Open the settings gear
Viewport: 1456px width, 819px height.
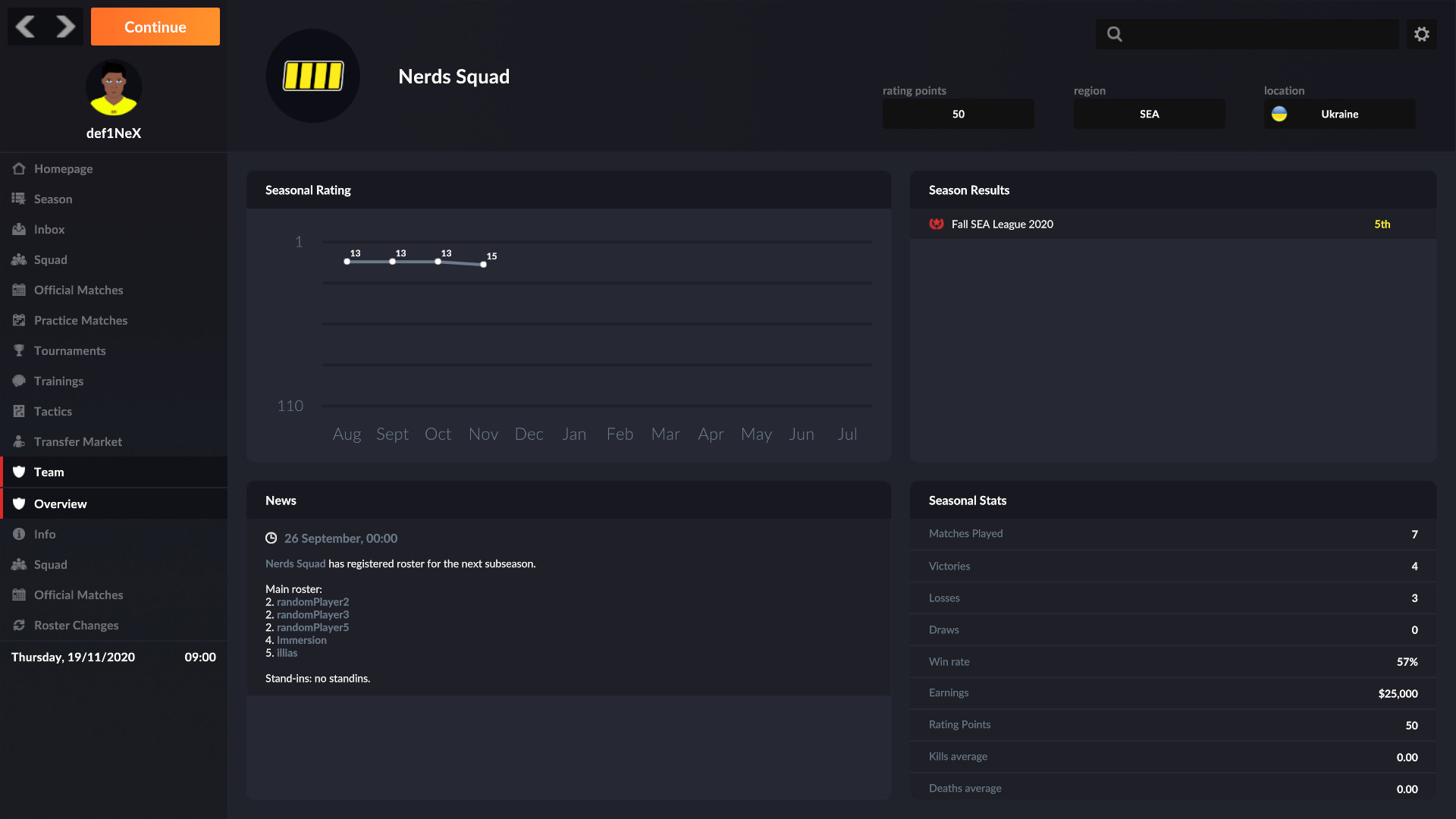coord(1421,33)
